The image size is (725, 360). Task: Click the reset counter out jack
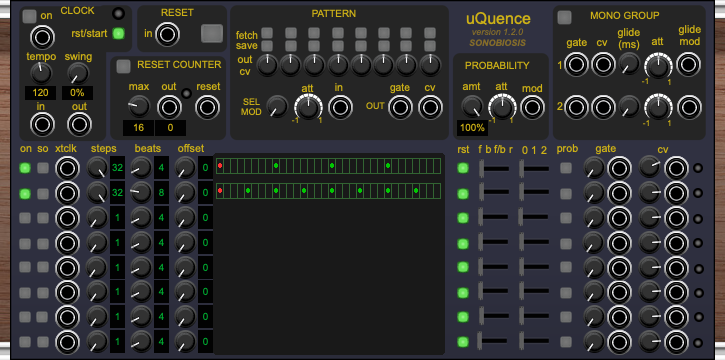pyautogui.click(x=169, y=107)
